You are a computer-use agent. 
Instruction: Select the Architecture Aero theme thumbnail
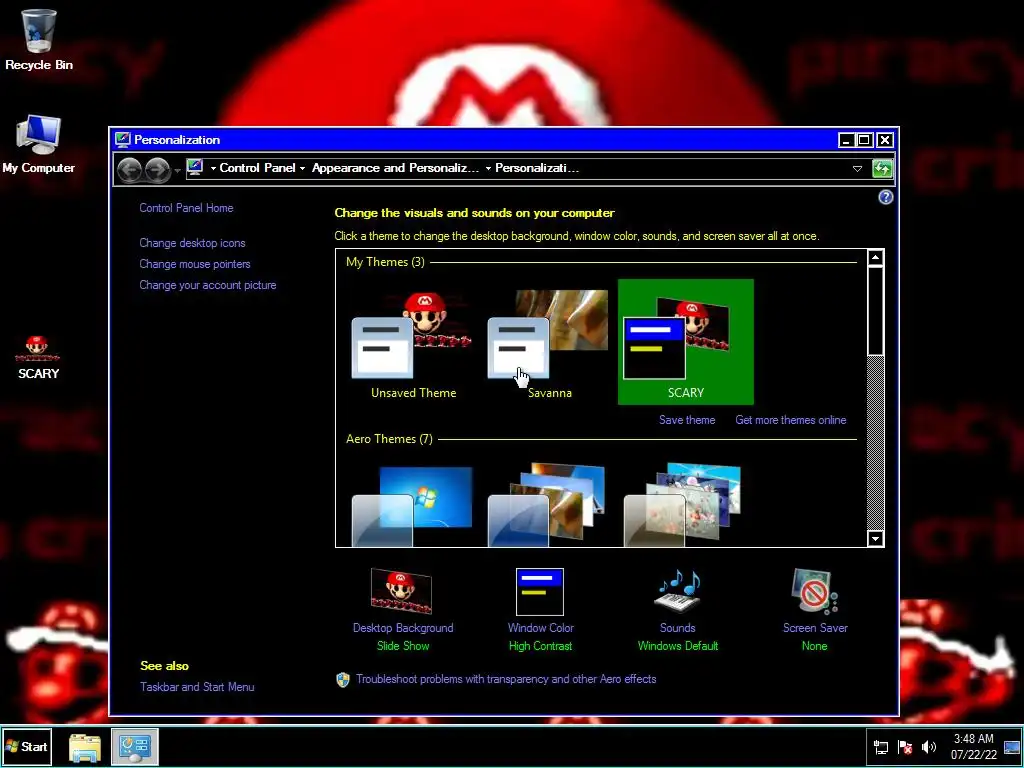point(549,504)
